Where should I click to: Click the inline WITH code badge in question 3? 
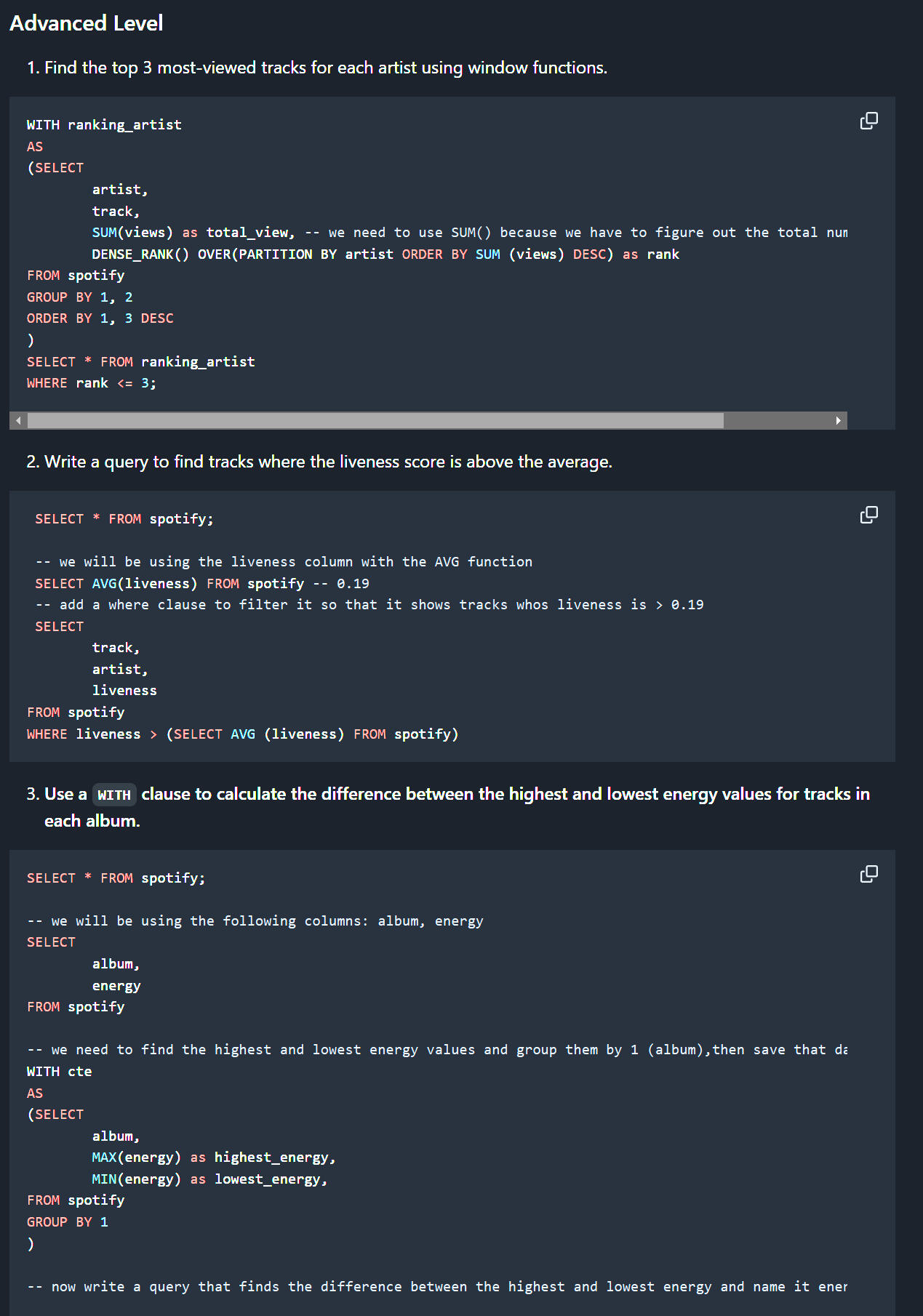114,795
